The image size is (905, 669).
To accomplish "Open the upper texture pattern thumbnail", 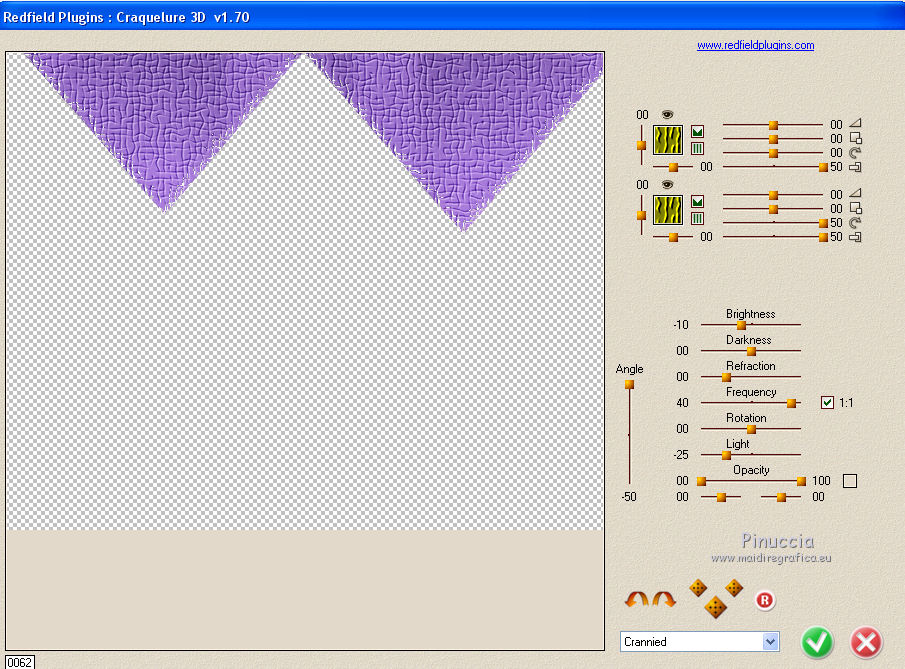I will pos(668,140).
